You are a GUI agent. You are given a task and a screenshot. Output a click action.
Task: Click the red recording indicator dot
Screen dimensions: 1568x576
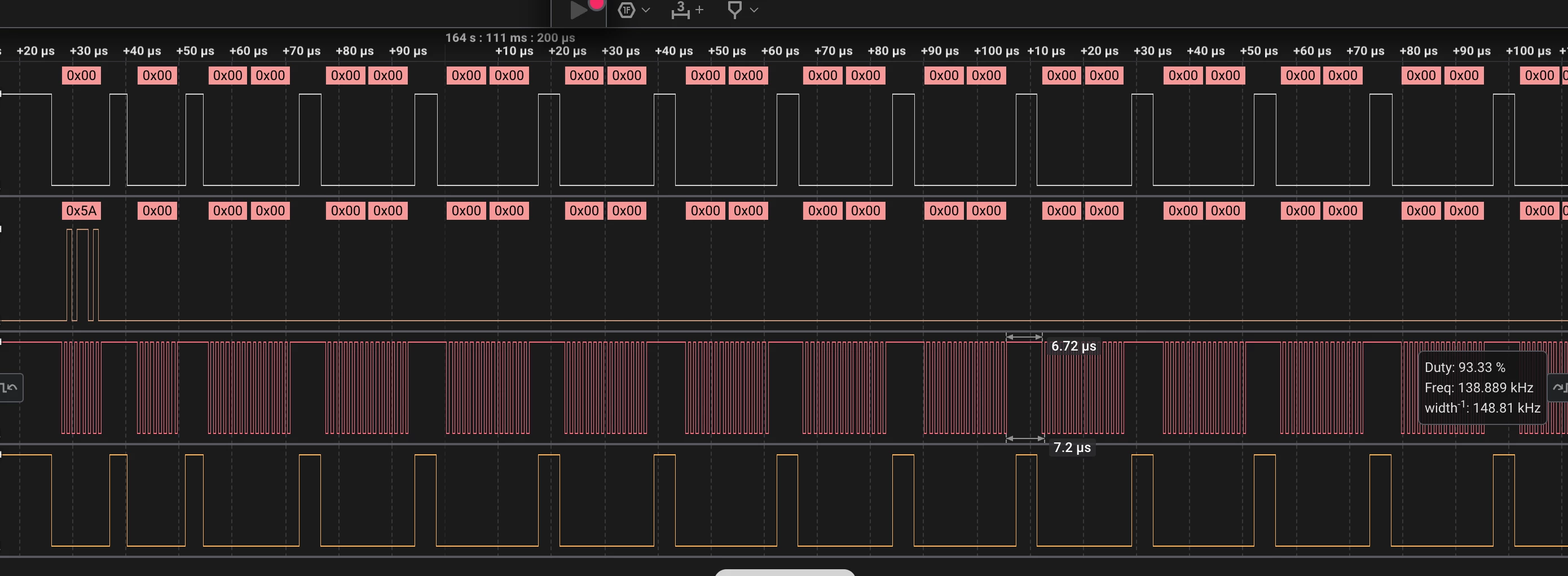point(597,3)
